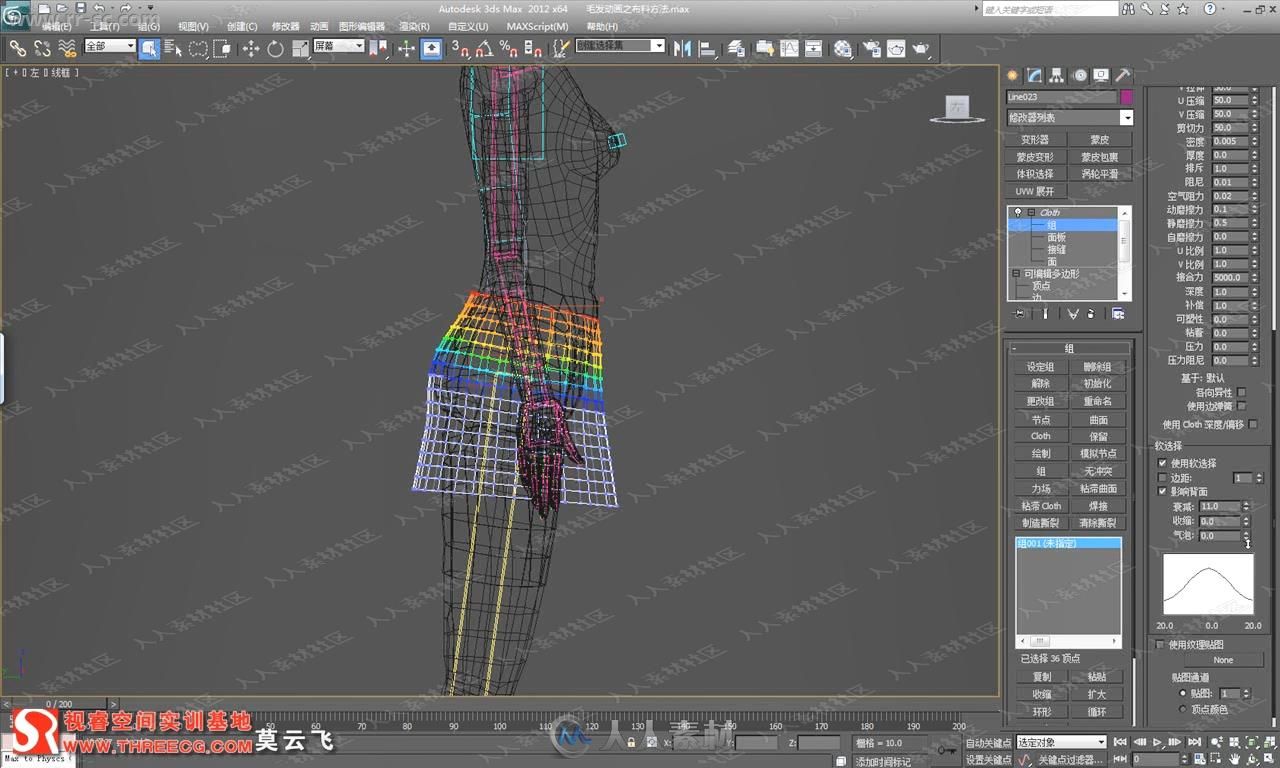
Task: Open the 修改器 menu
Action: 285,27
